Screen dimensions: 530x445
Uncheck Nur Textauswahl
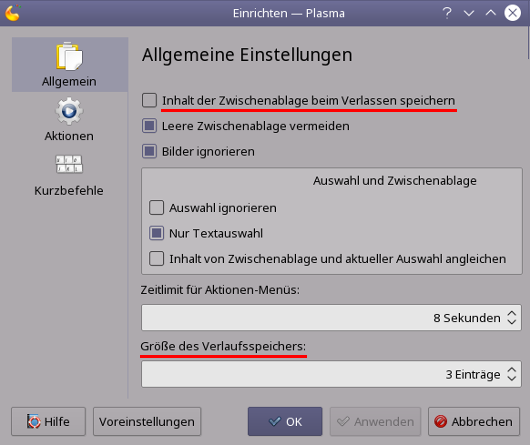coord(156,233)
